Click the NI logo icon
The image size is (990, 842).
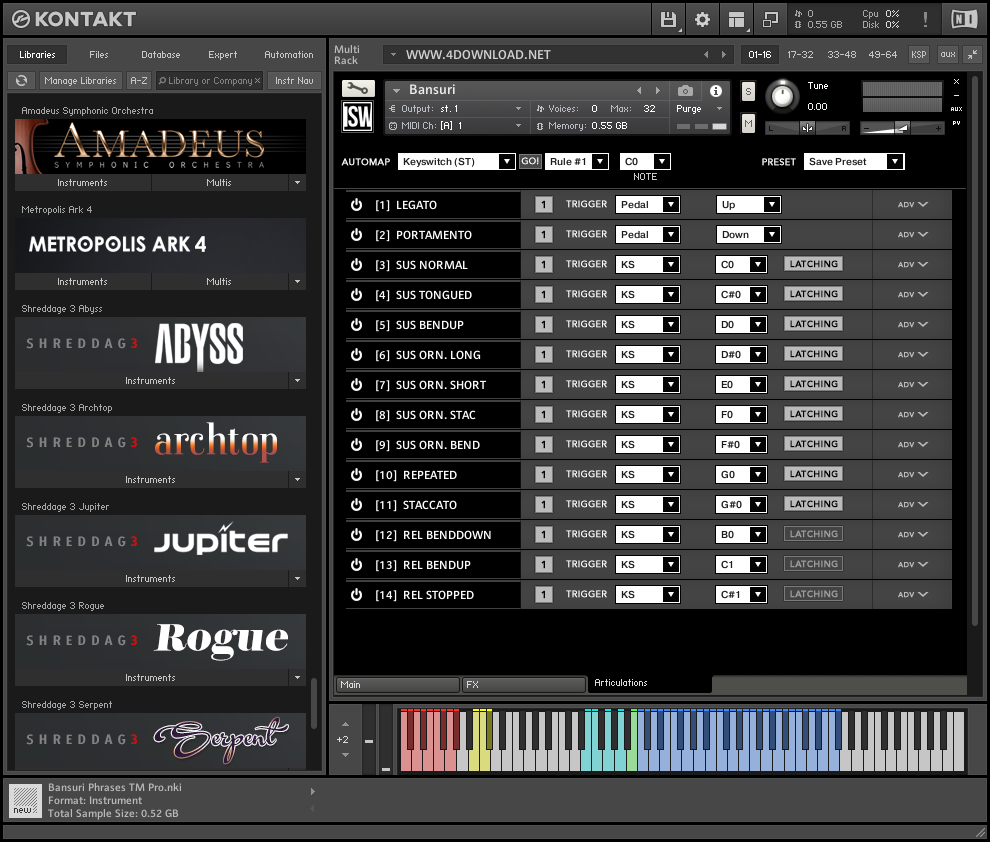tap(964, 20)
